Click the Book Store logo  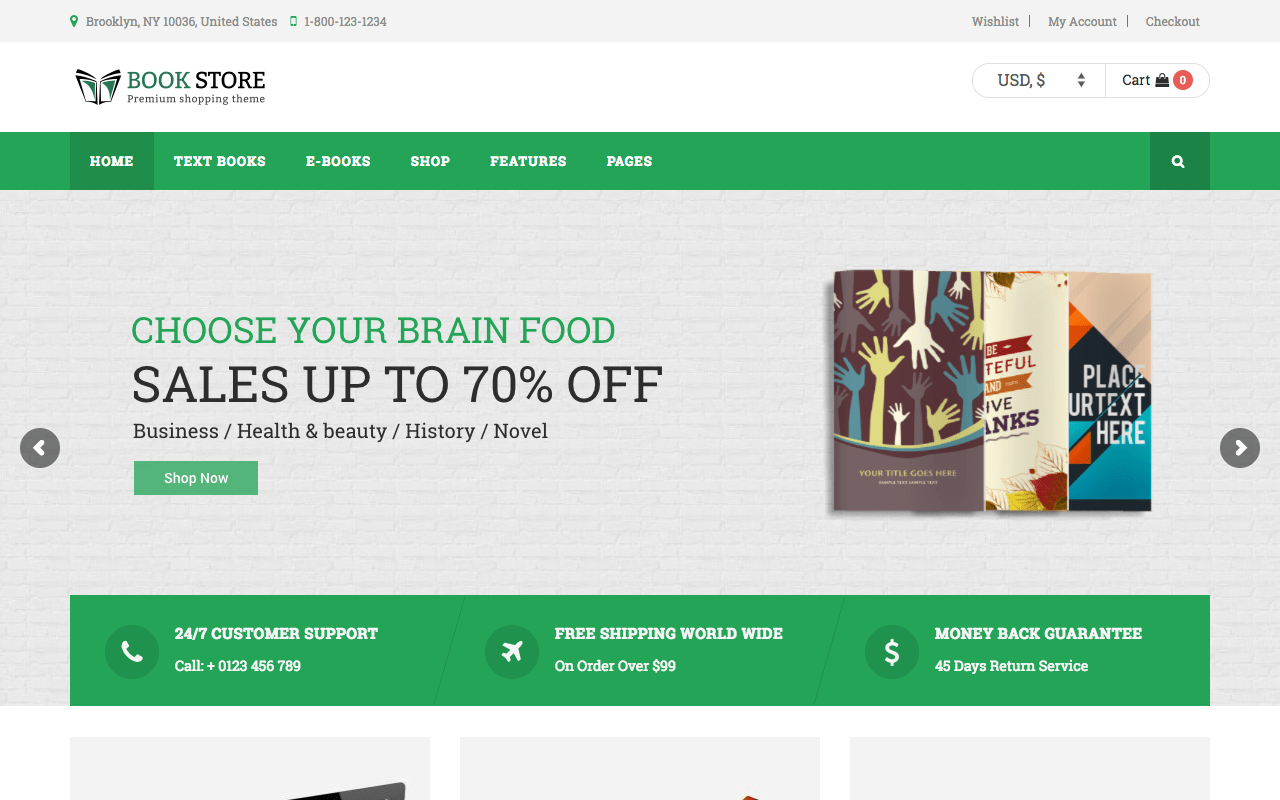click(x=170, y=86)
